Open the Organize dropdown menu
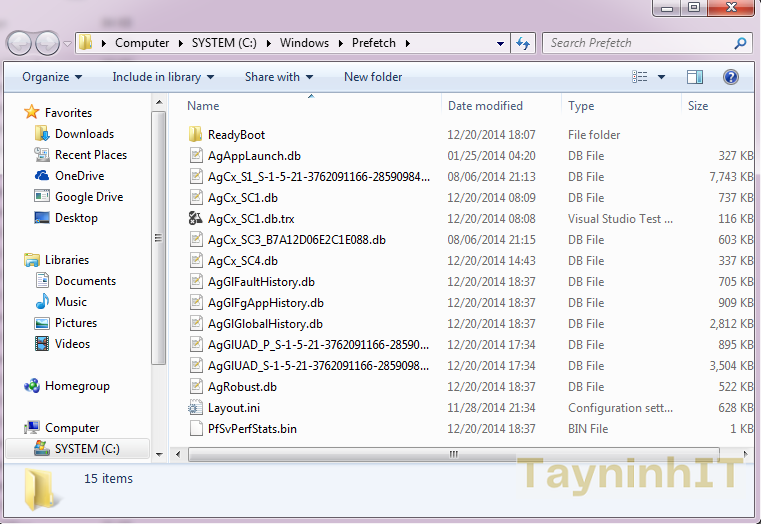The width and height of the screenshot is (761, 524). click(x=52, y=77)
